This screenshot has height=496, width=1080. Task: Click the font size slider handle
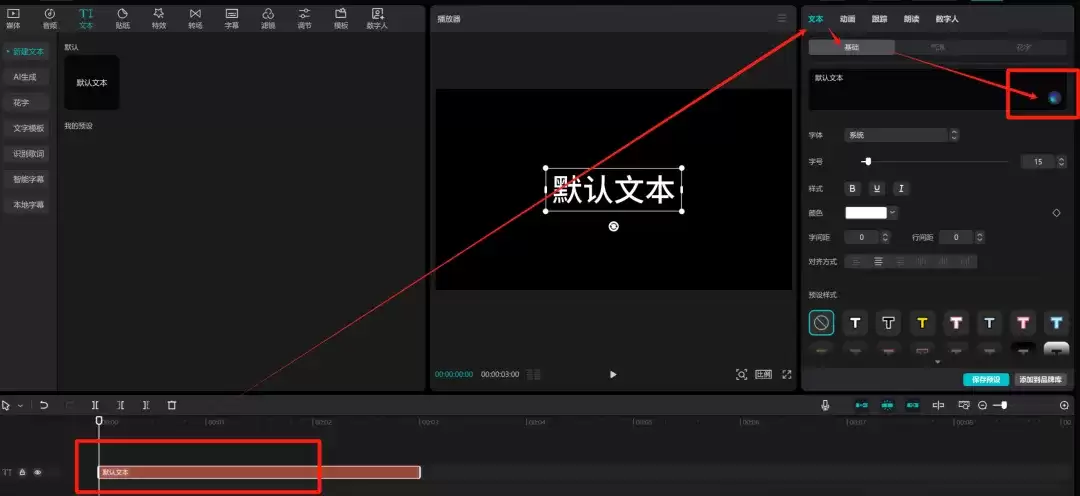click(x=868, y=161)
